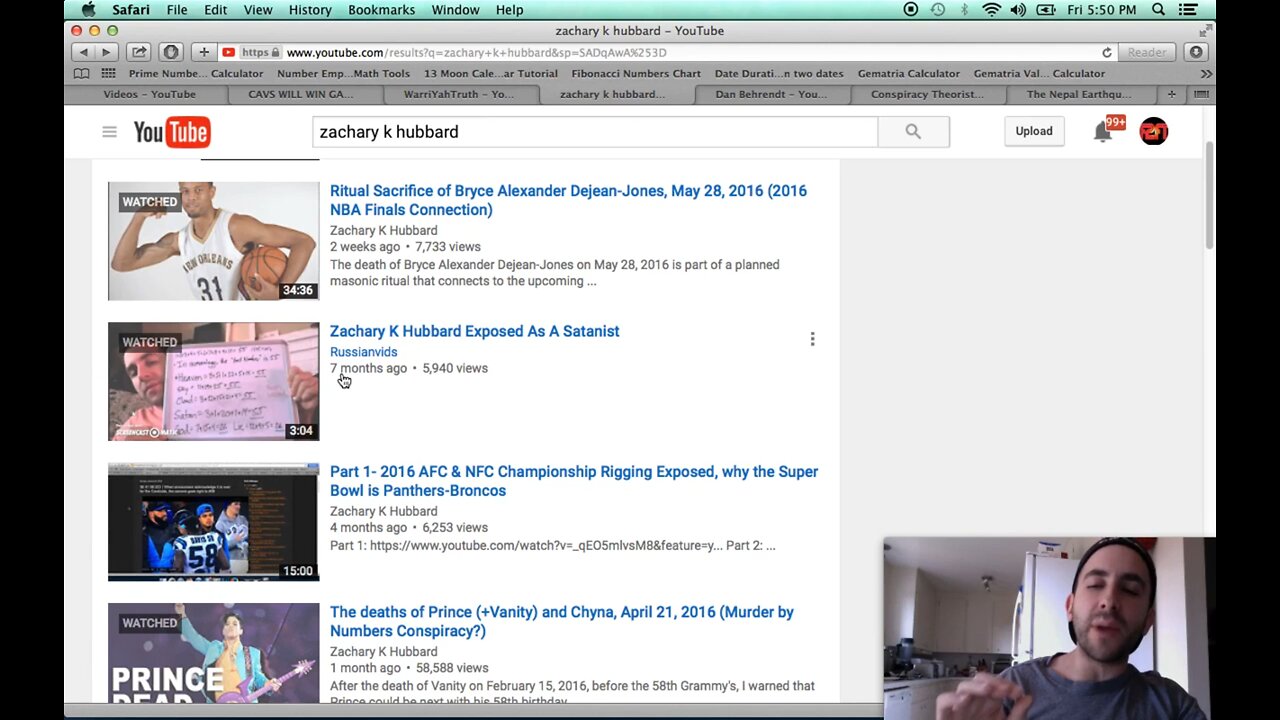Open the File menu
The image size is (1280, 720).
coord(177,10)
